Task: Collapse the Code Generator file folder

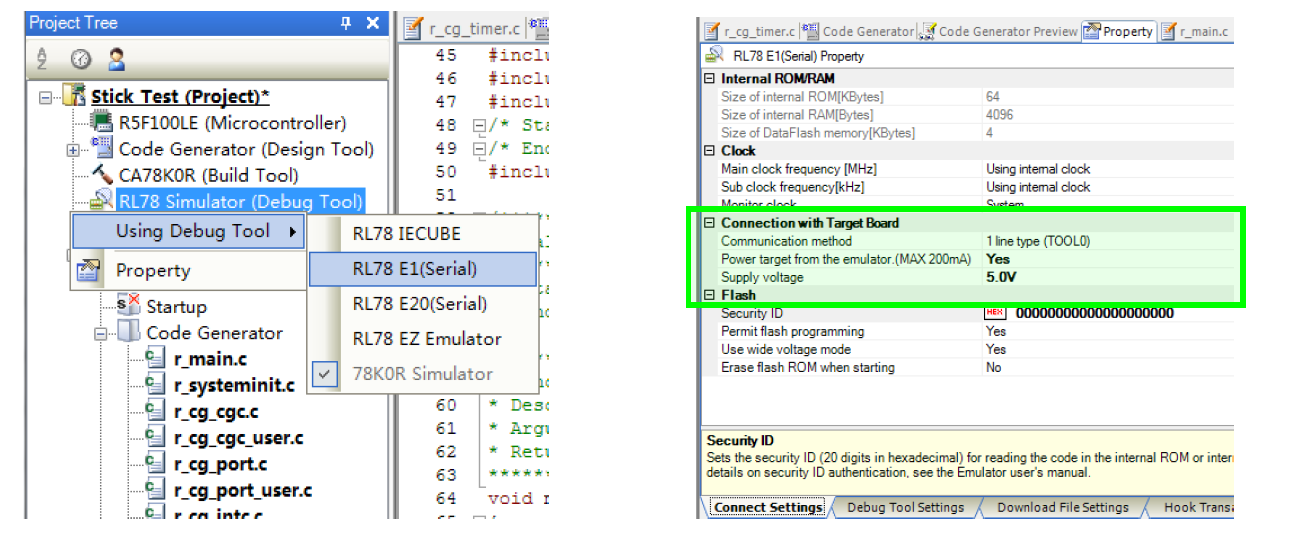Action: [101, 334]
